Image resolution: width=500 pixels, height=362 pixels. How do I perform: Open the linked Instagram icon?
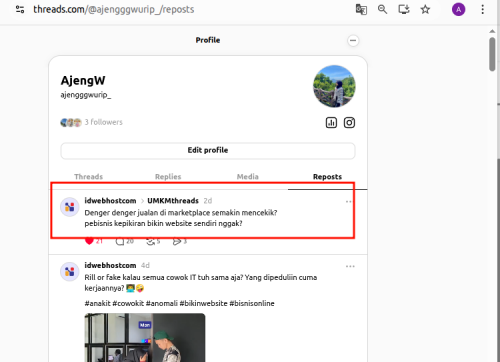click(x=349, y=123)
